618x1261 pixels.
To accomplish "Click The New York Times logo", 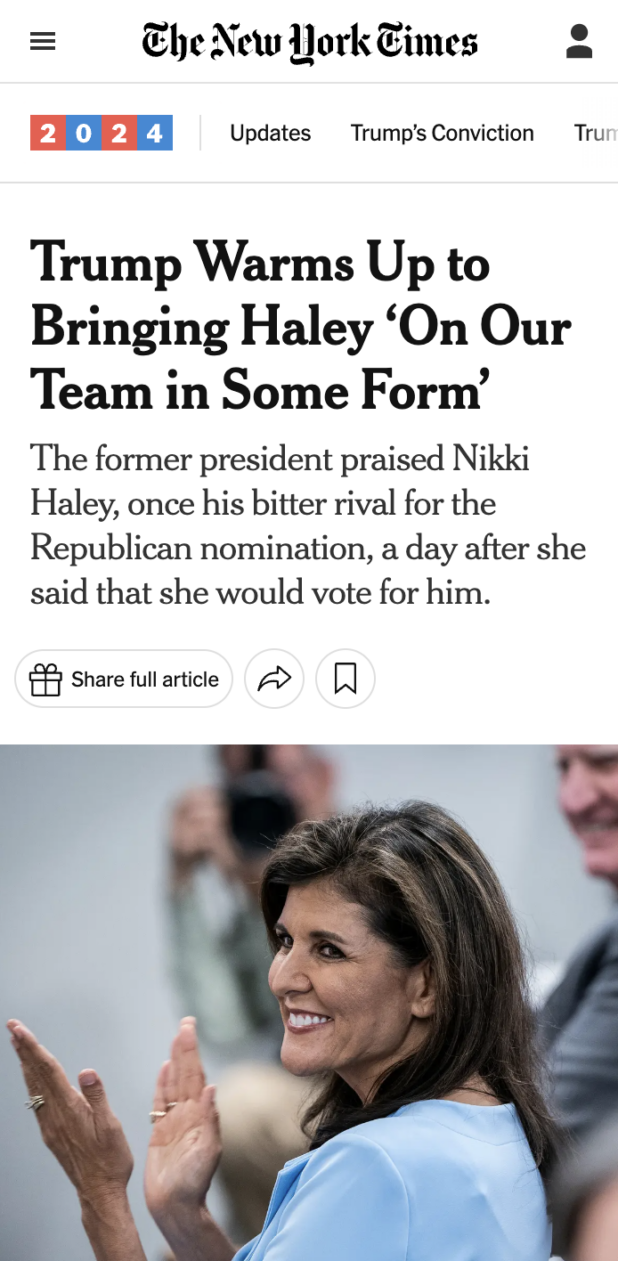I will tap(310, 42).
